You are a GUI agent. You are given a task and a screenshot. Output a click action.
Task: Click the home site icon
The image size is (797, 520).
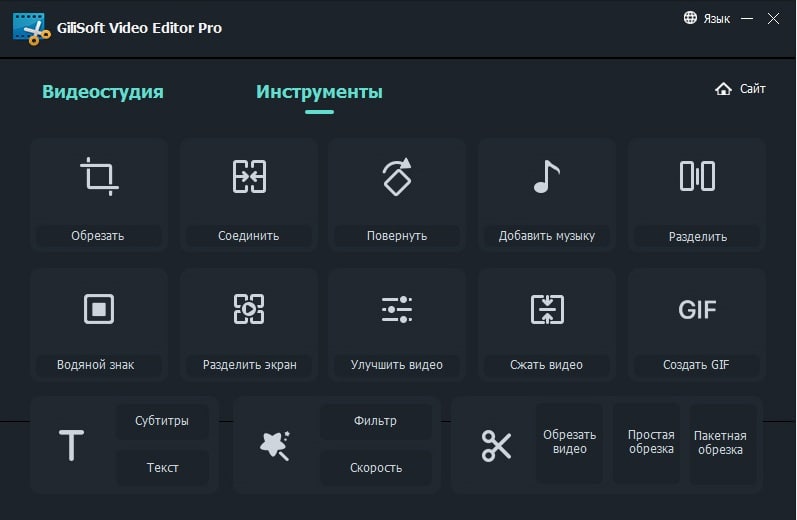[723, 89]
